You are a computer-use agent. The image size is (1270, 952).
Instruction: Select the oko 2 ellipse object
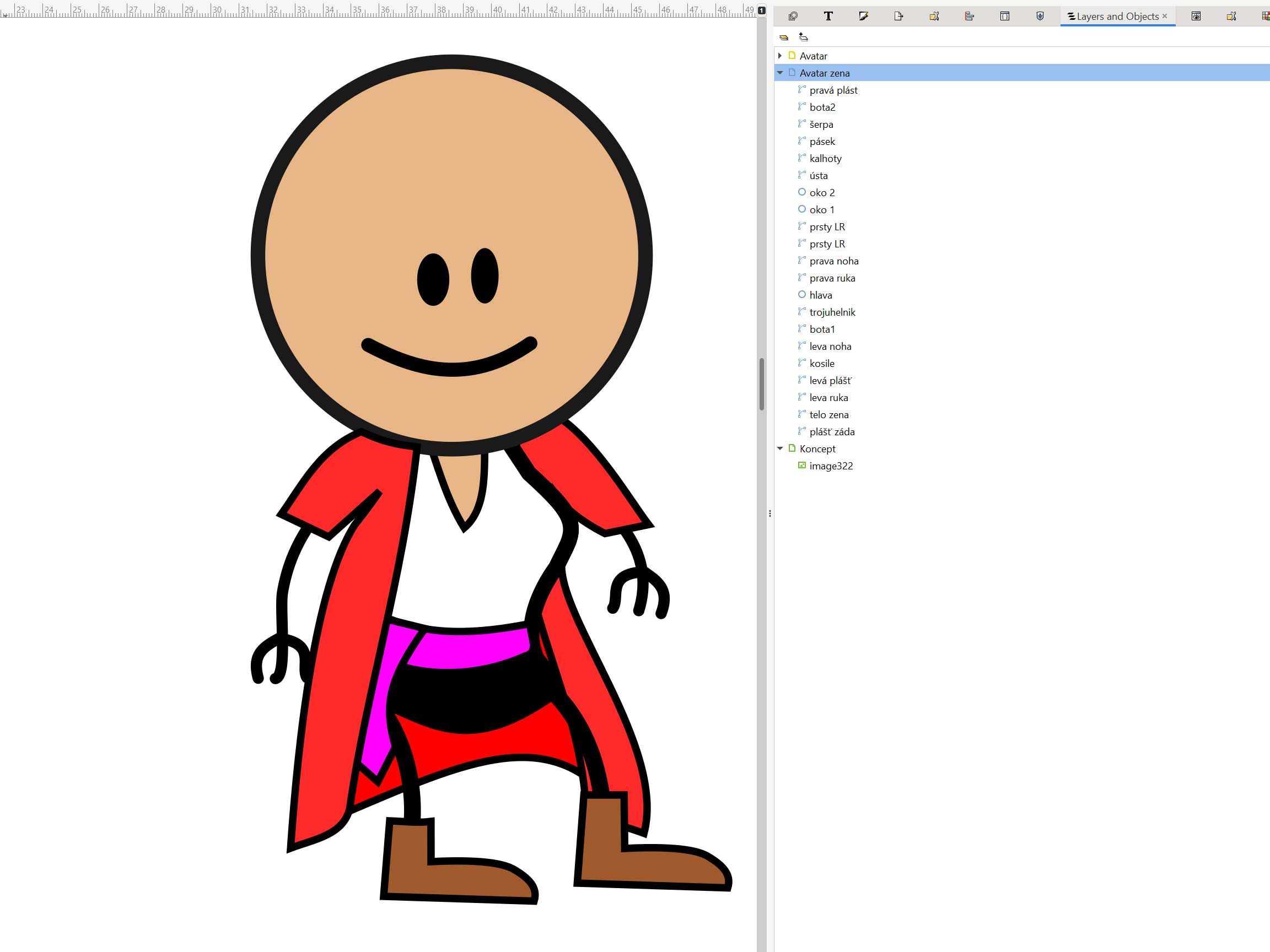822,193
